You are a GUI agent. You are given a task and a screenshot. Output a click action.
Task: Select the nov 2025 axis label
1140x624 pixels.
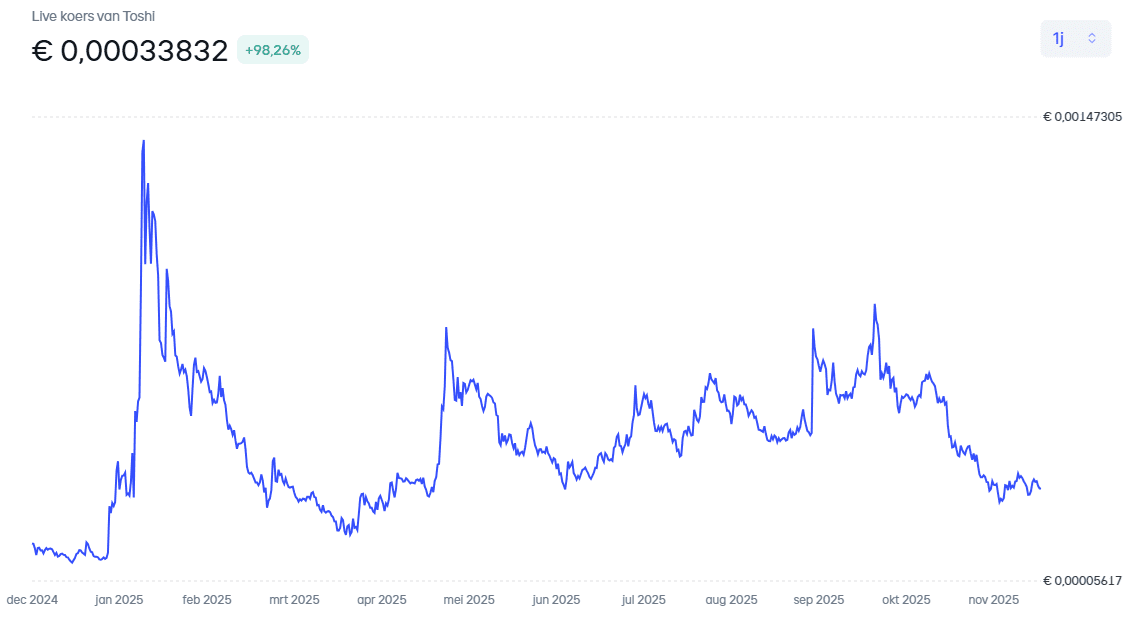coord(993,600)
